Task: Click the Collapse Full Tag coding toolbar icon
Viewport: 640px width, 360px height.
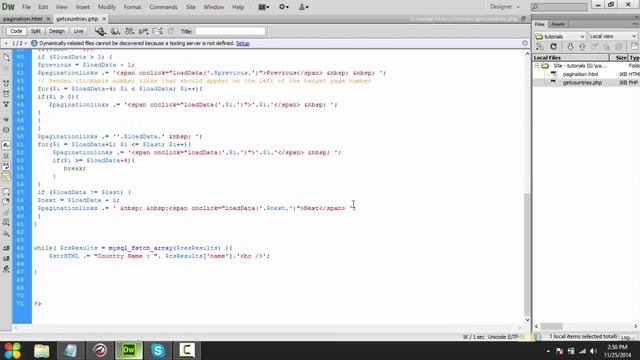Action: pos(6,83)
